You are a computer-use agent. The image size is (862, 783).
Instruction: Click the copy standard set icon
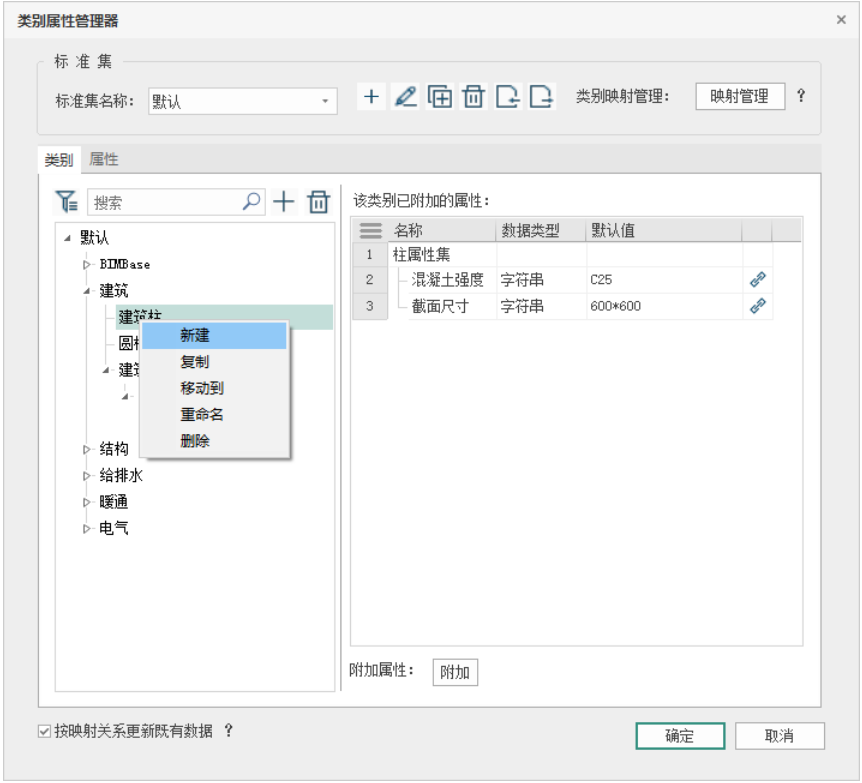[440, 97]
